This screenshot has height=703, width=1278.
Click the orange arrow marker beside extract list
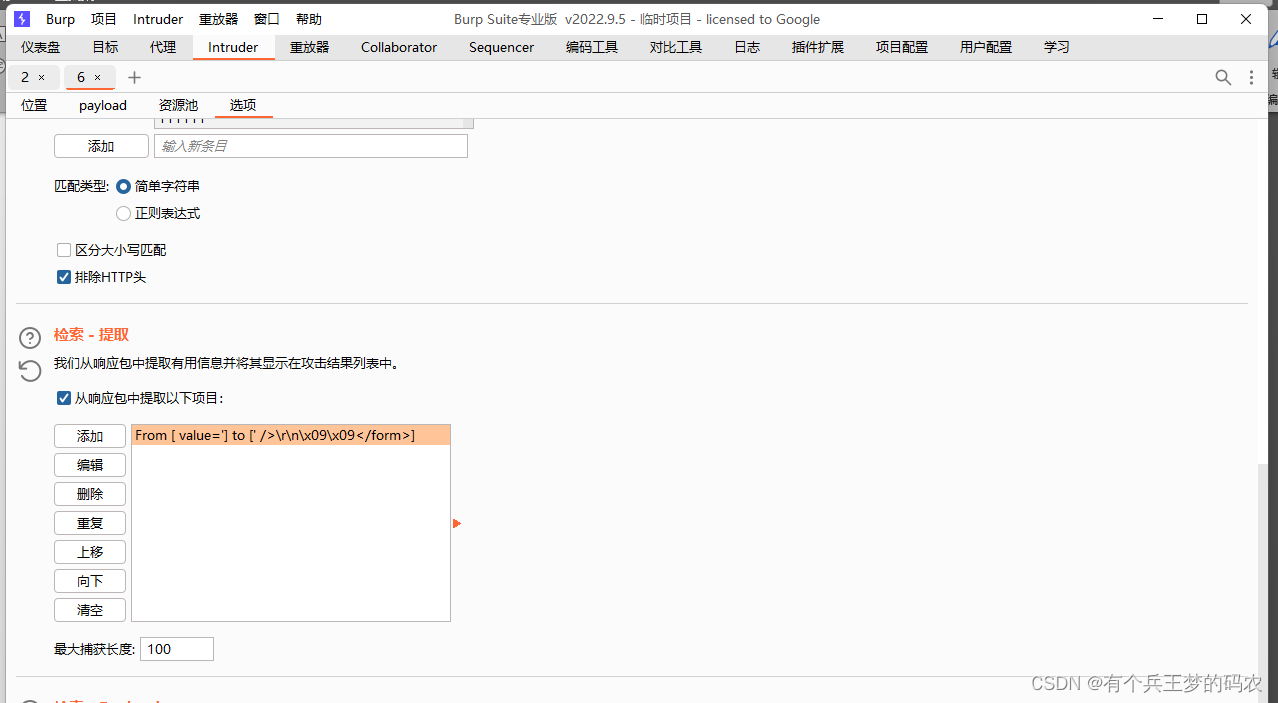(457, 522)
